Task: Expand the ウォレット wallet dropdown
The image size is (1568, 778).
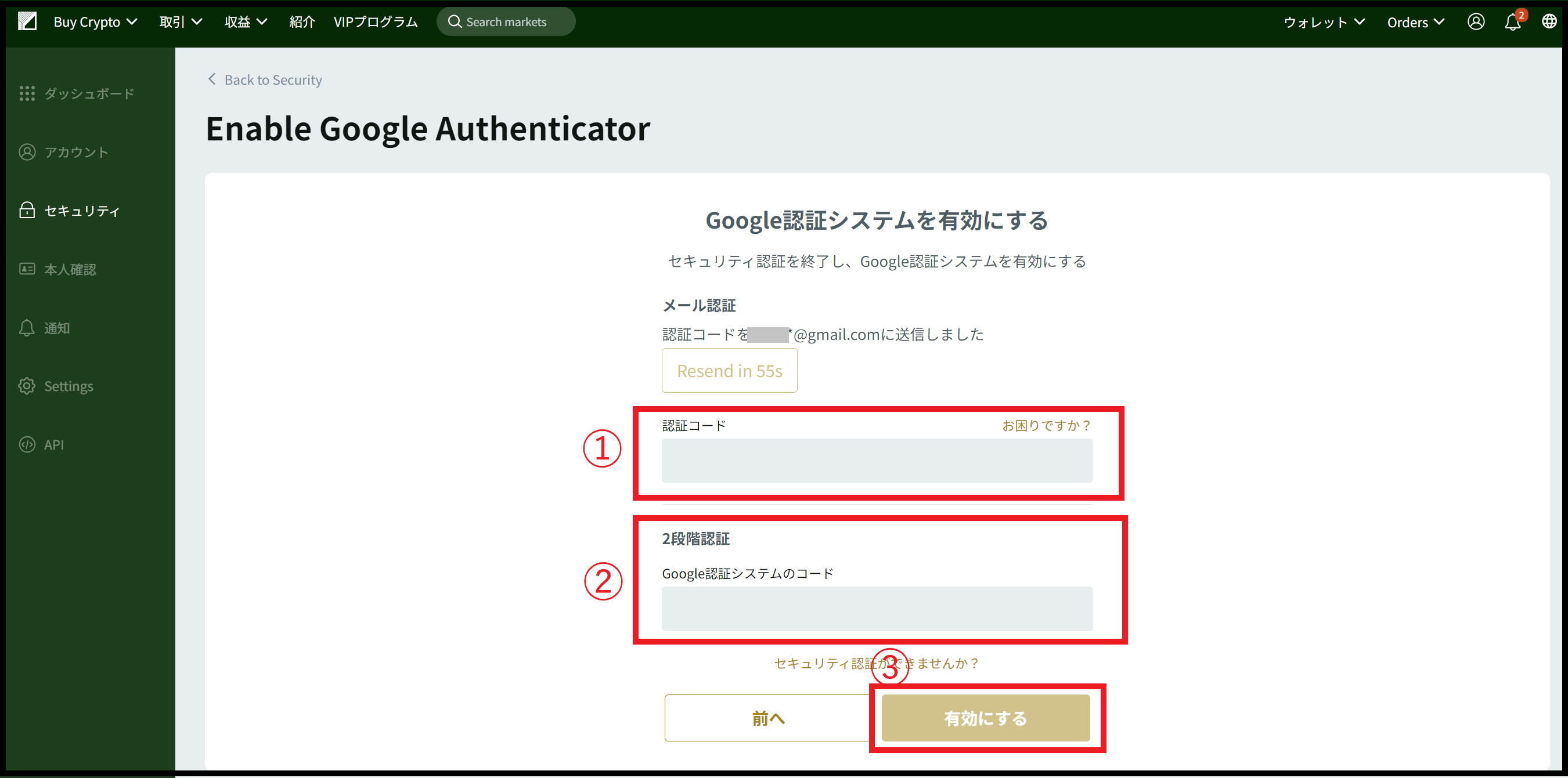Action: tap(1325, 23)
